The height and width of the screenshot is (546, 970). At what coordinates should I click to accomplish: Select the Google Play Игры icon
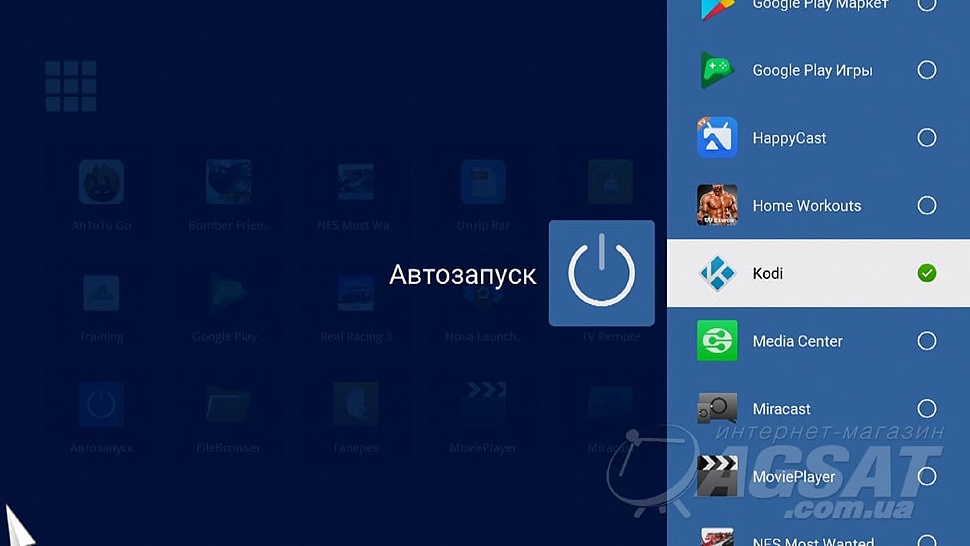point(717,70)
